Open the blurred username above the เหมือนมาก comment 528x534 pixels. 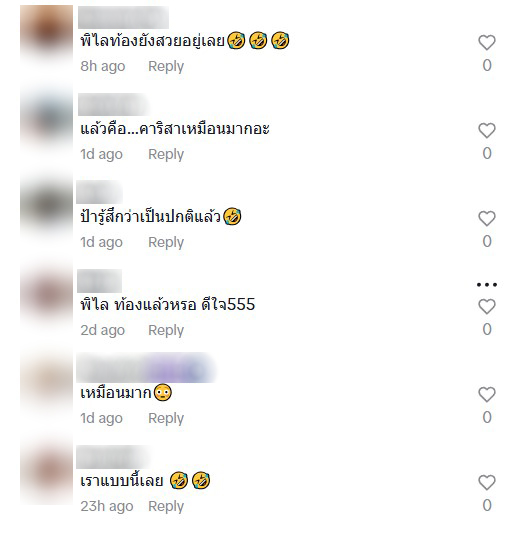(146, 368)
